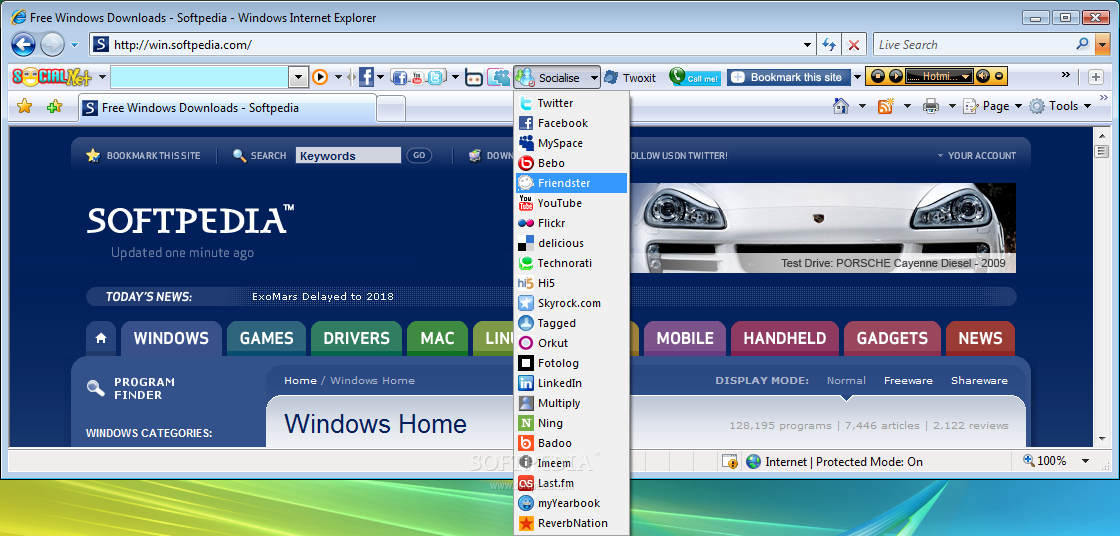Select Technorati menu entry
The image size is (1120, 536).
pos(571,263)
